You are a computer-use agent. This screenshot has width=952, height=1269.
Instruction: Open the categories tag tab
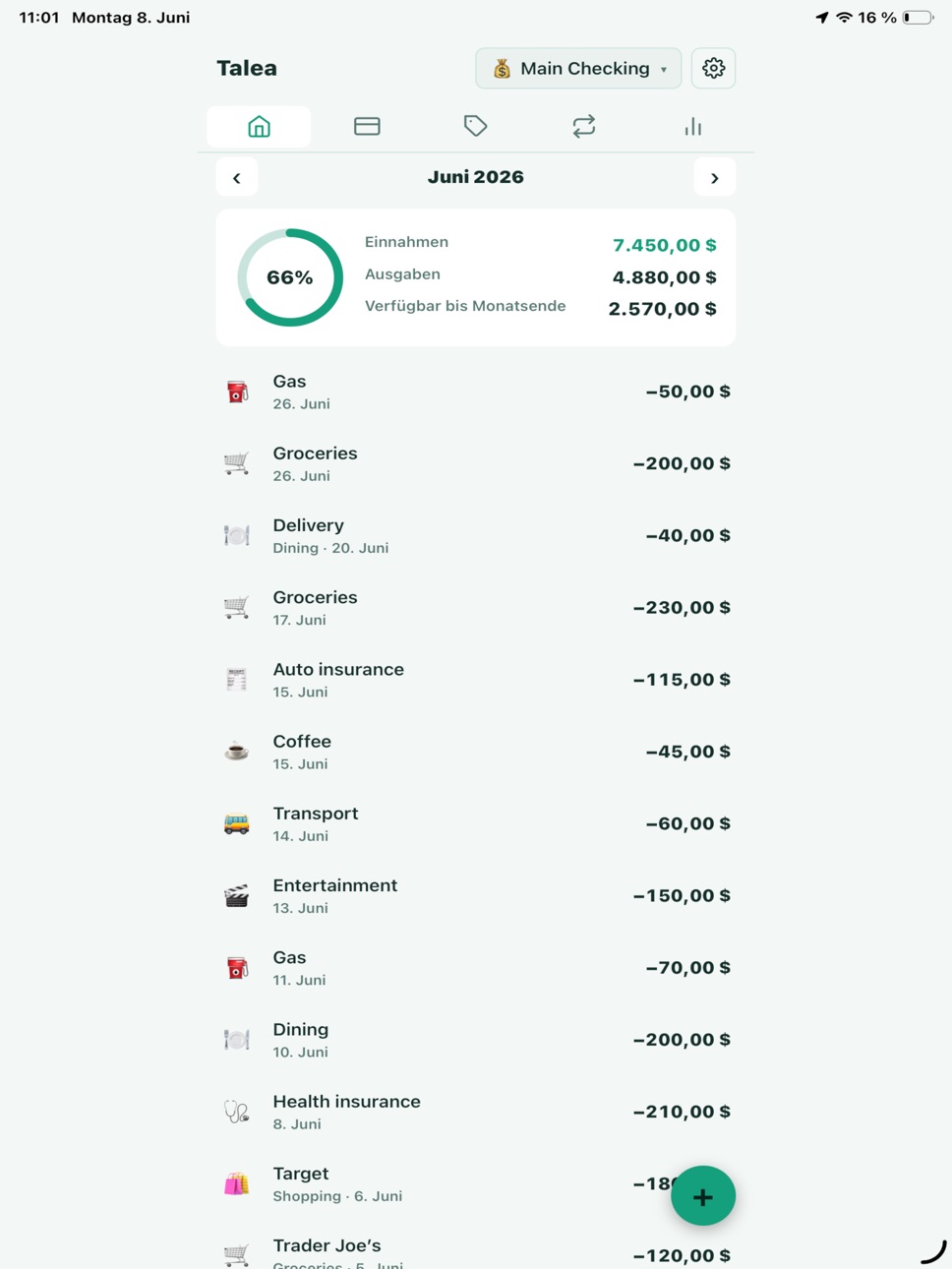pos(475,126)
